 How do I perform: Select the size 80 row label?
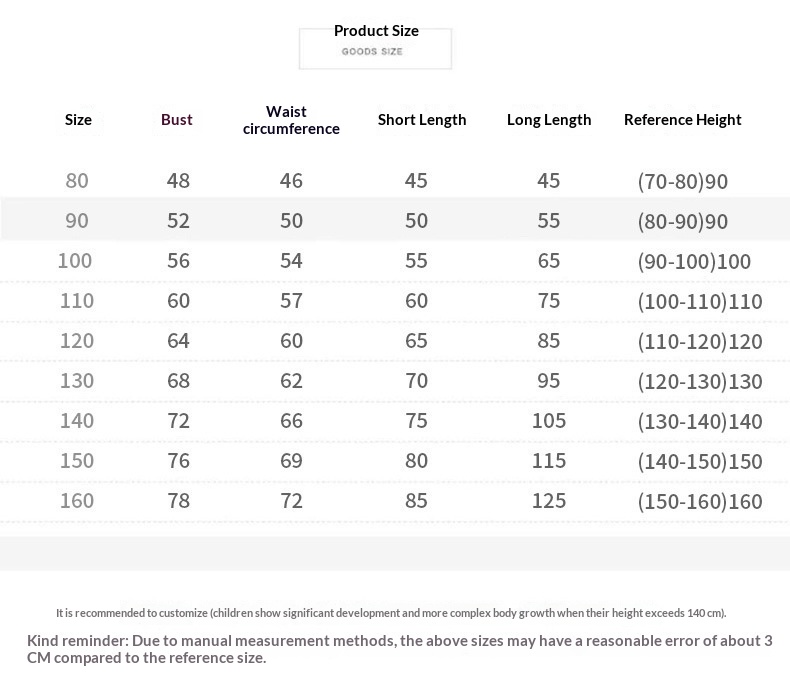[x=77, y=181]
